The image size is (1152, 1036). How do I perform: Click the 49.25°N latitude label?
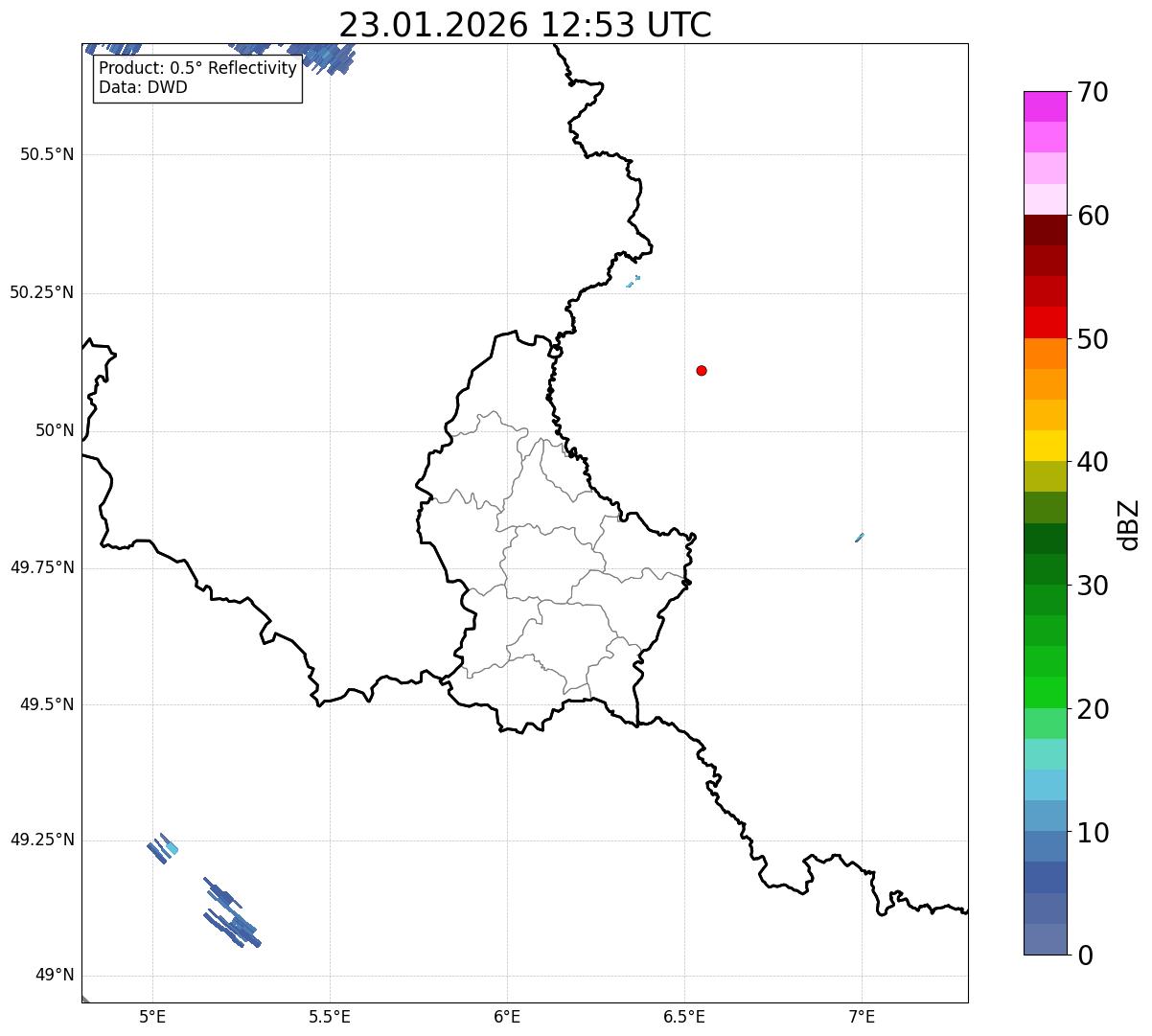point(41,840)
